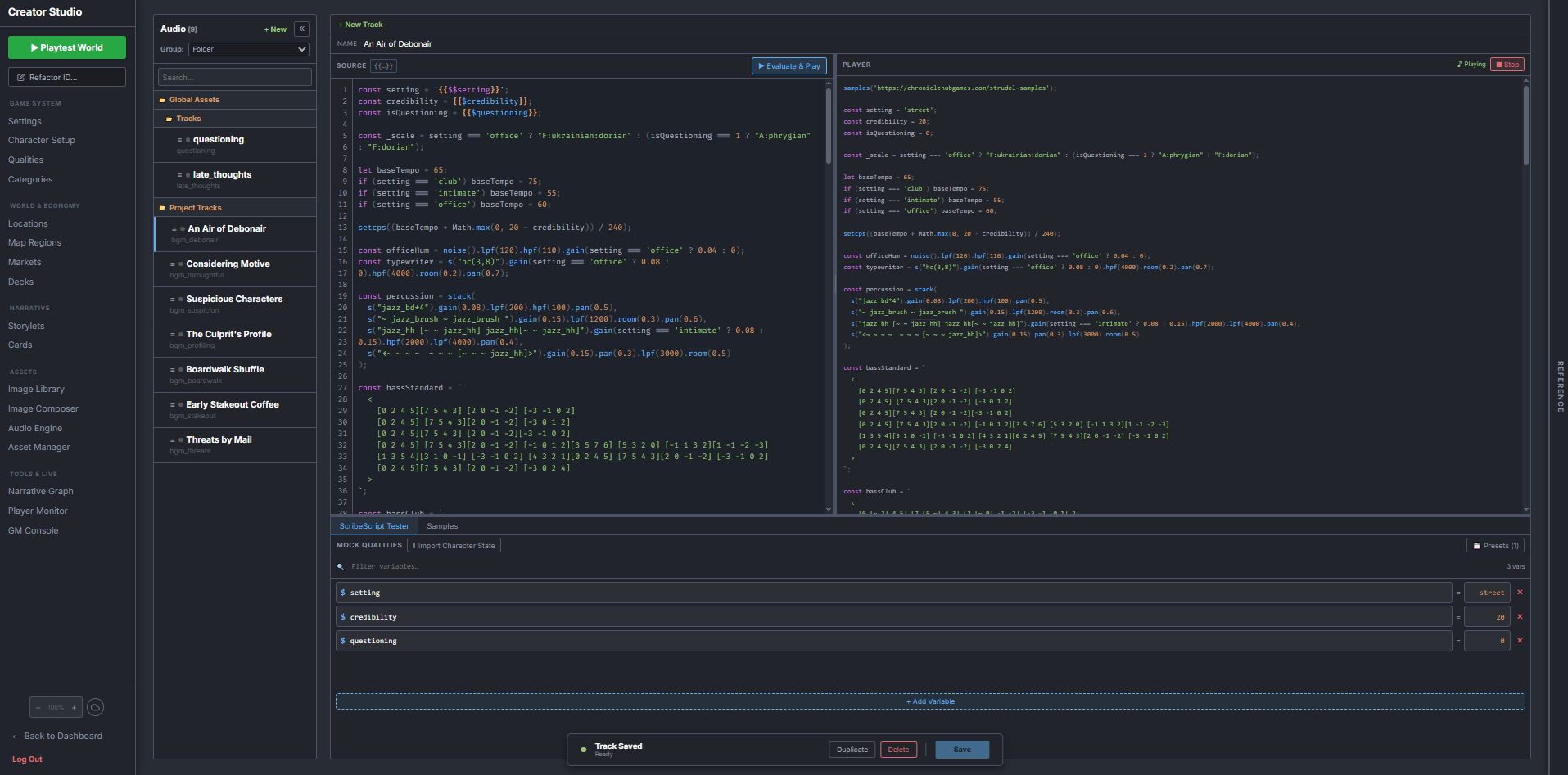Screen dimensions: 1568x775
Task: Click the round theme icon near zoom control
Action: point(95,707)
